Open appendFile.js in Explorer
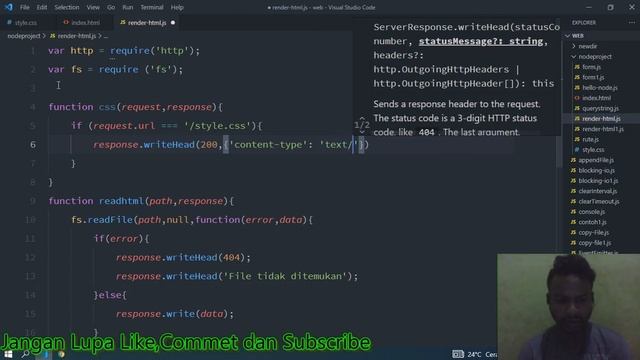The width and height of the screenshot is (640, 360). click(x=596, y=160)
